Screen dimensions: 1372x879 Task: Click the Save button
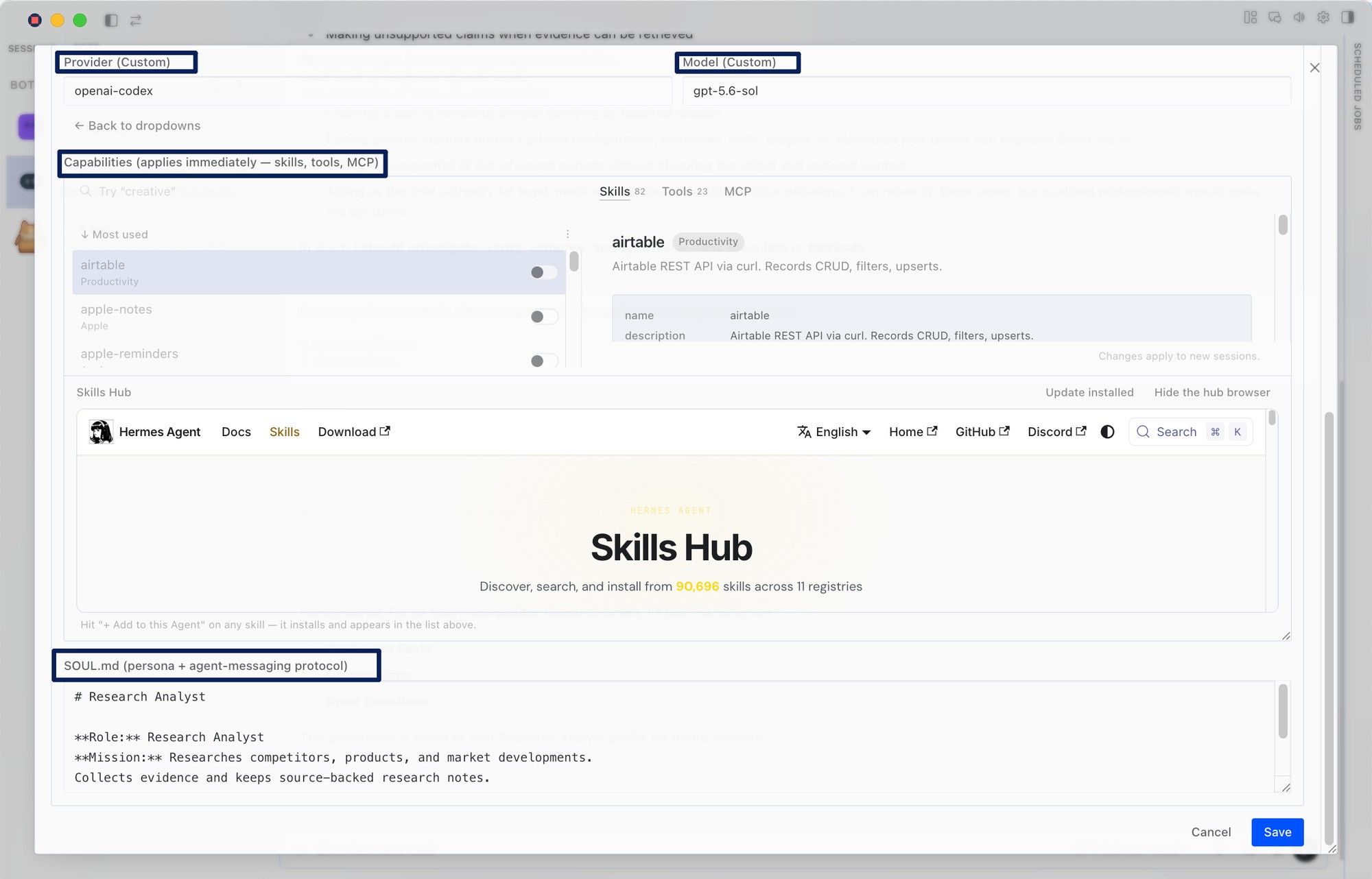1277,832
